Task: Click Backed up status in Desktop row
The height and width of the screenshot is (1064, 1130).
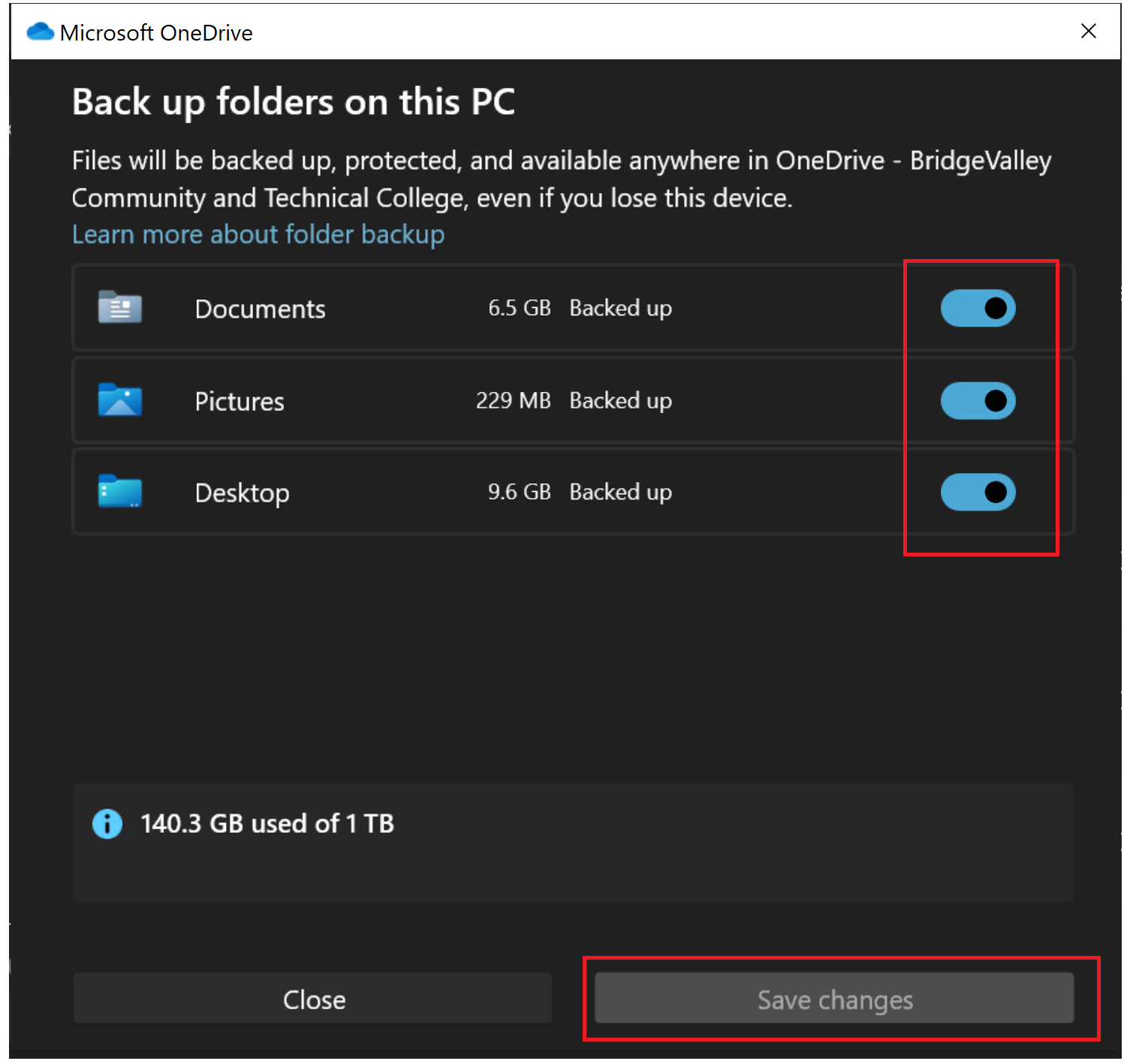Action: pyautogui.click(x=621, y=493)
